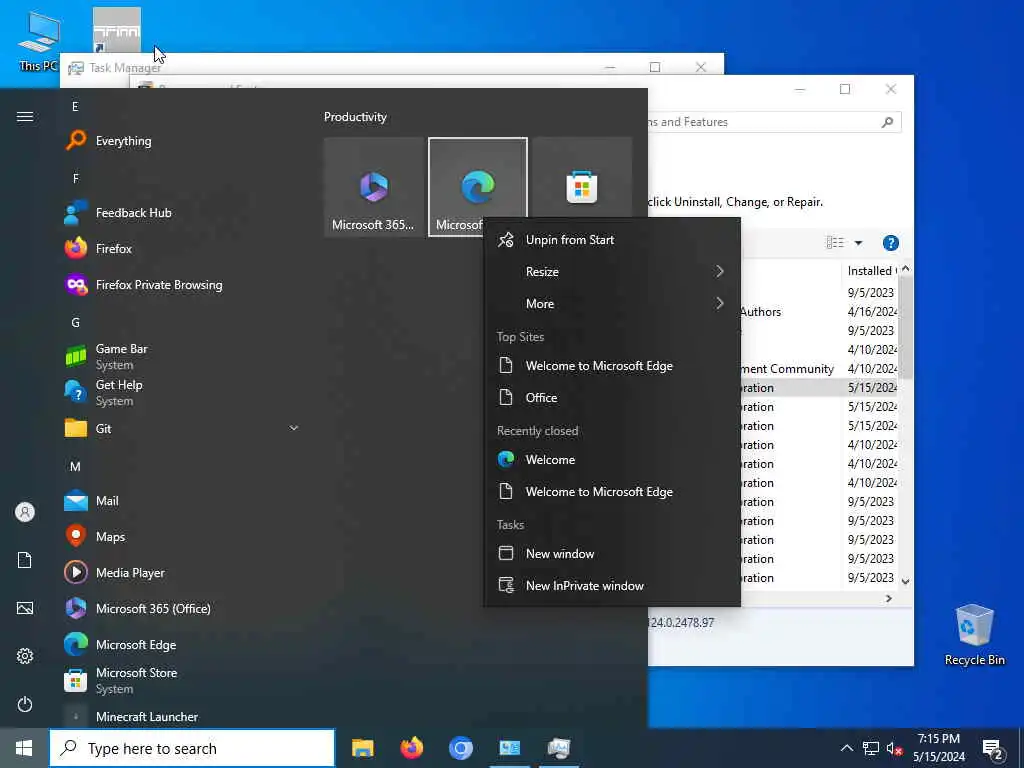This screenshot has height=768, width=1024.
Task: Switch to Task Manager taskbar icon
Action: tap(558, 748)
